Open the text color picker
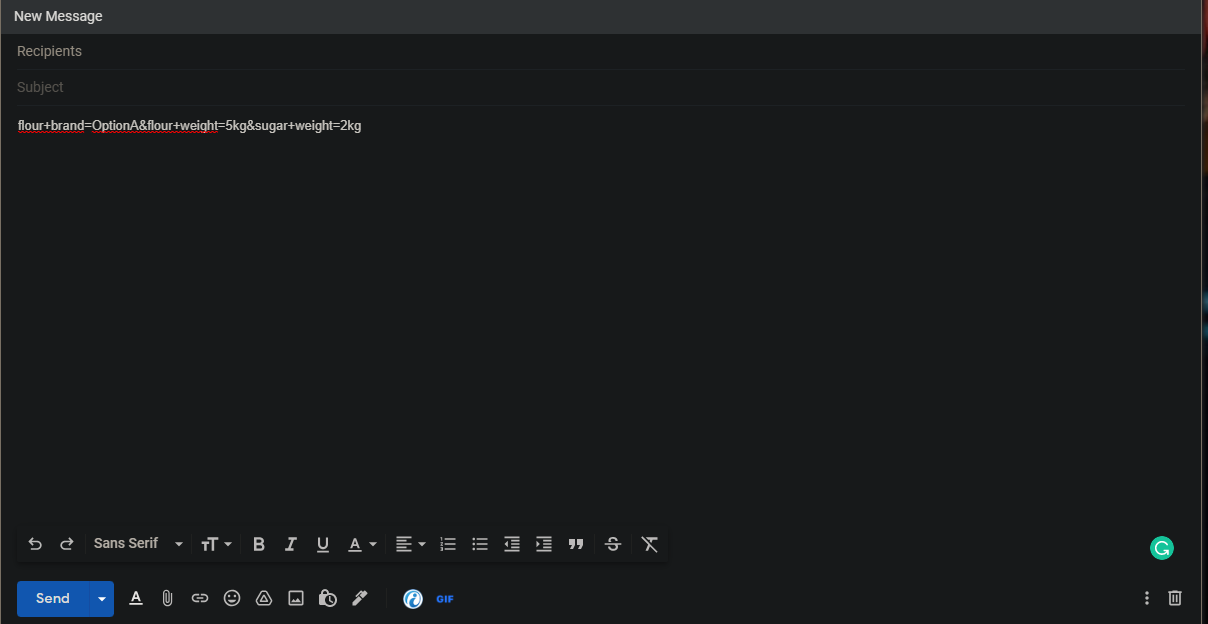The width and height of the screenshot is (1208, 624). (362, 544)
